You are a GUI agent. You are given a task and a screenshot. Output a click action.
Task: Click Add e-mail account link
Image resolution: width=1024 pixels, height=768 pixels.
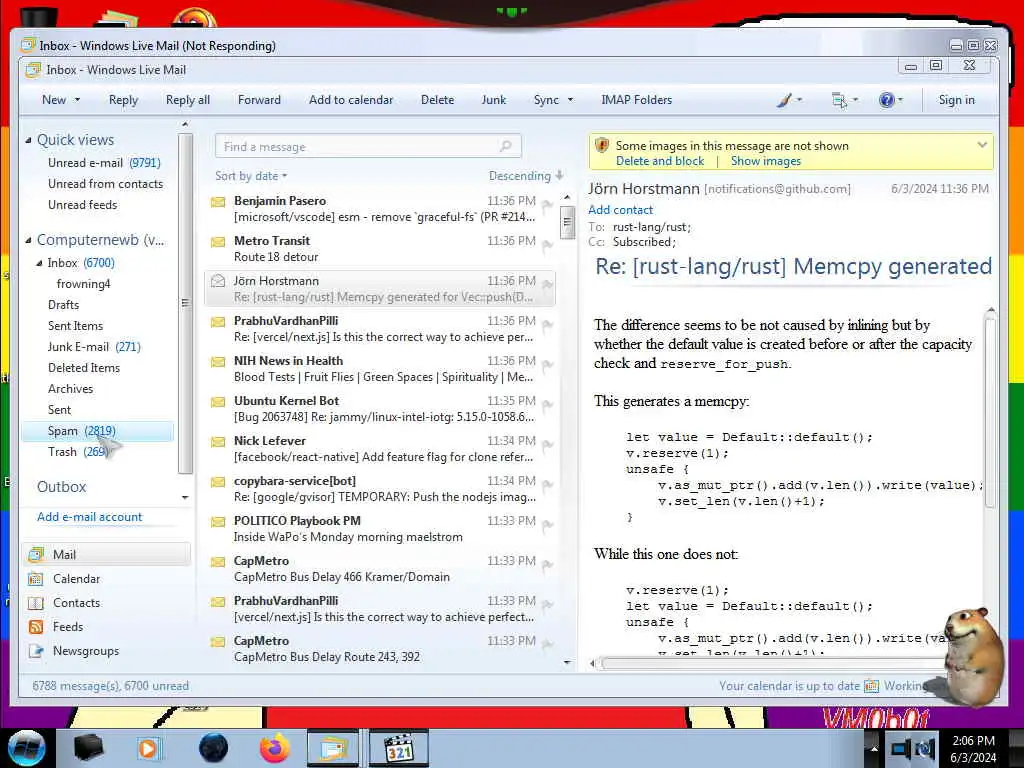click(x=89, y=517)
